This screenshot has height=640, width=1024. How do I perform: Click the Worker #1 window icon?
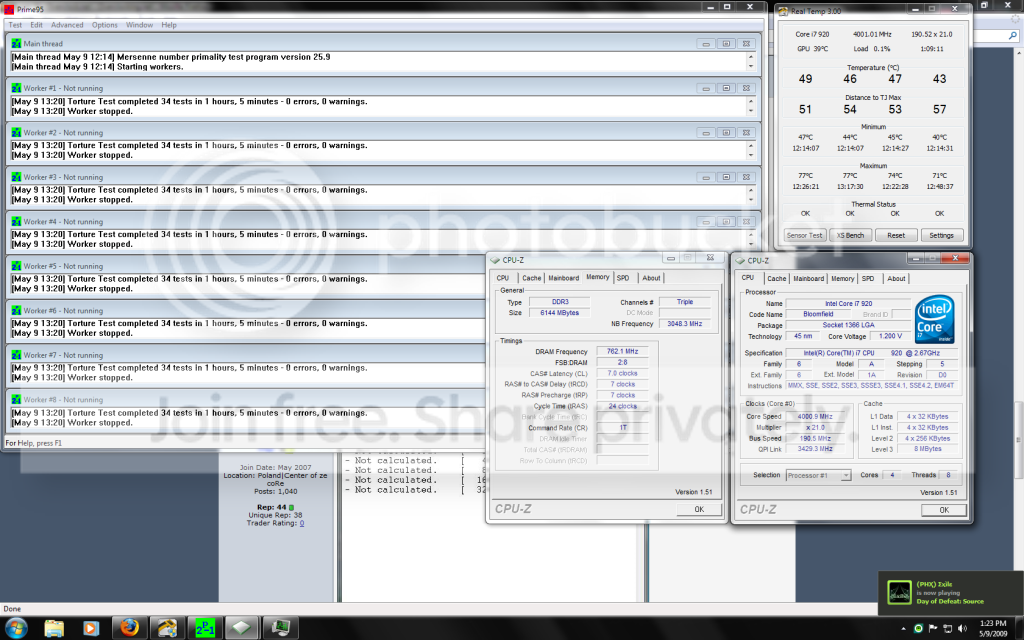16,88
